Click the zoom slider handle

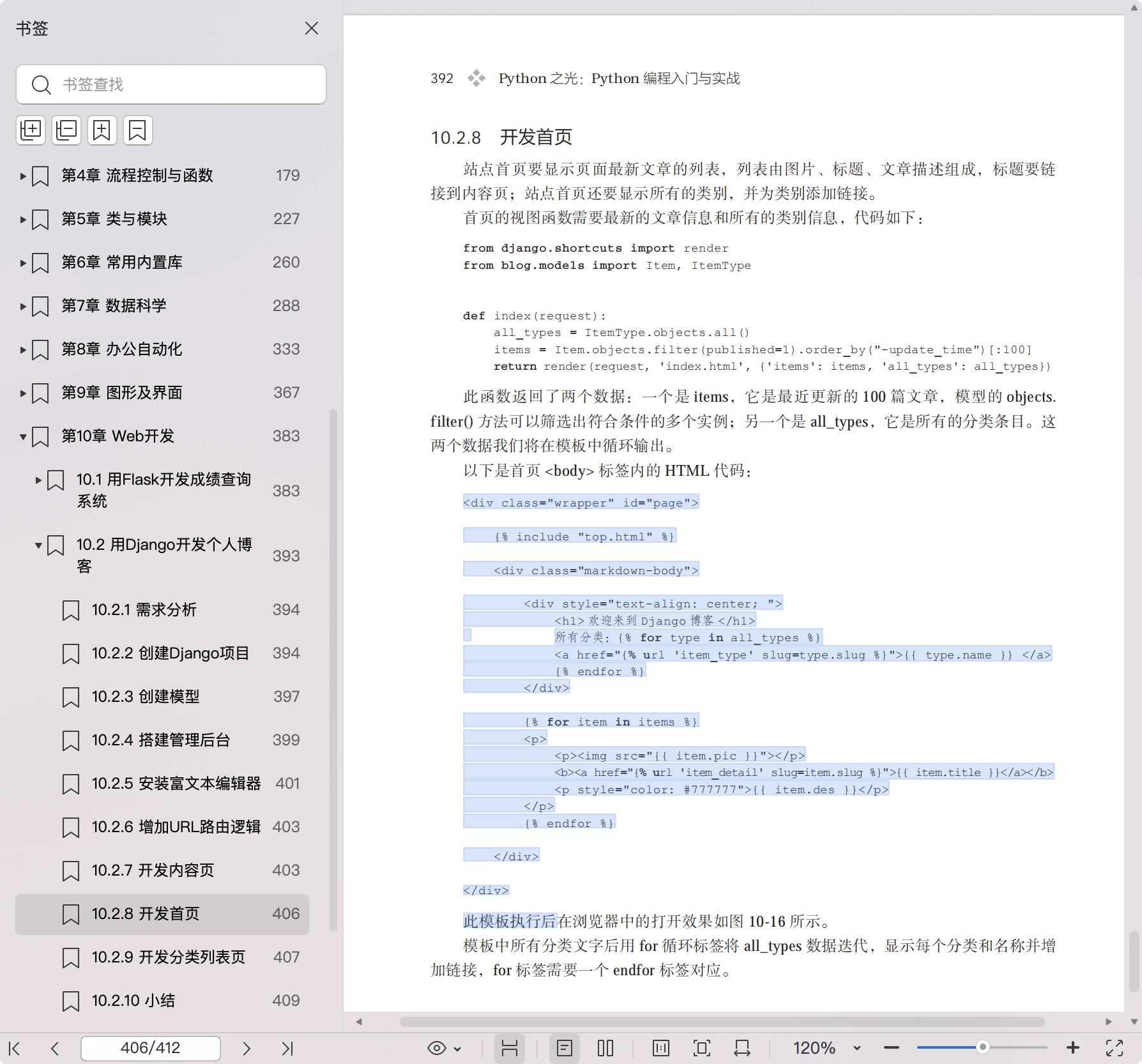983,1047
